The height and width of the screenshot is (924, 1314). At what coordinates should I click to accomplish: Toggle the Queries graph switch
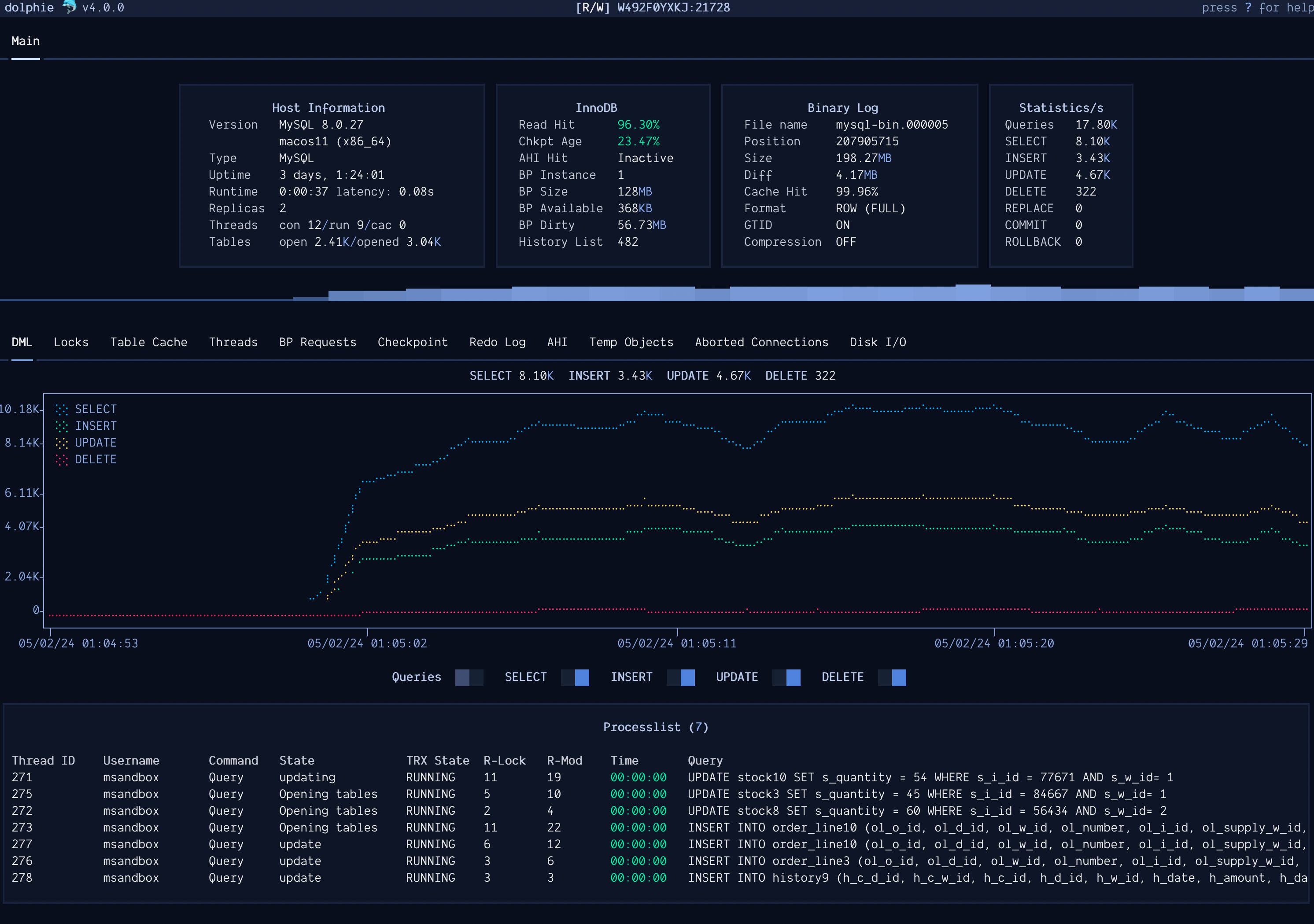click(469, 677)
